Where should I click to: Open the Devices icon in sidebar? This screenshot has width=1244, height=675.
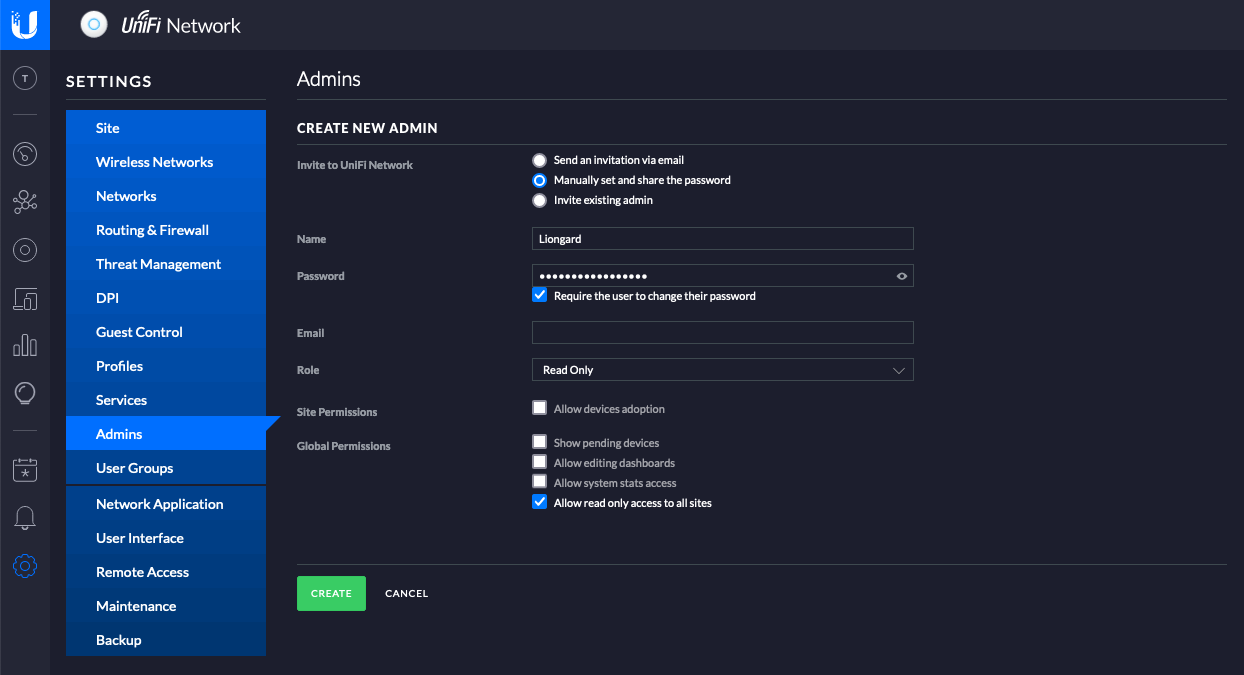[x=25, y=298]
